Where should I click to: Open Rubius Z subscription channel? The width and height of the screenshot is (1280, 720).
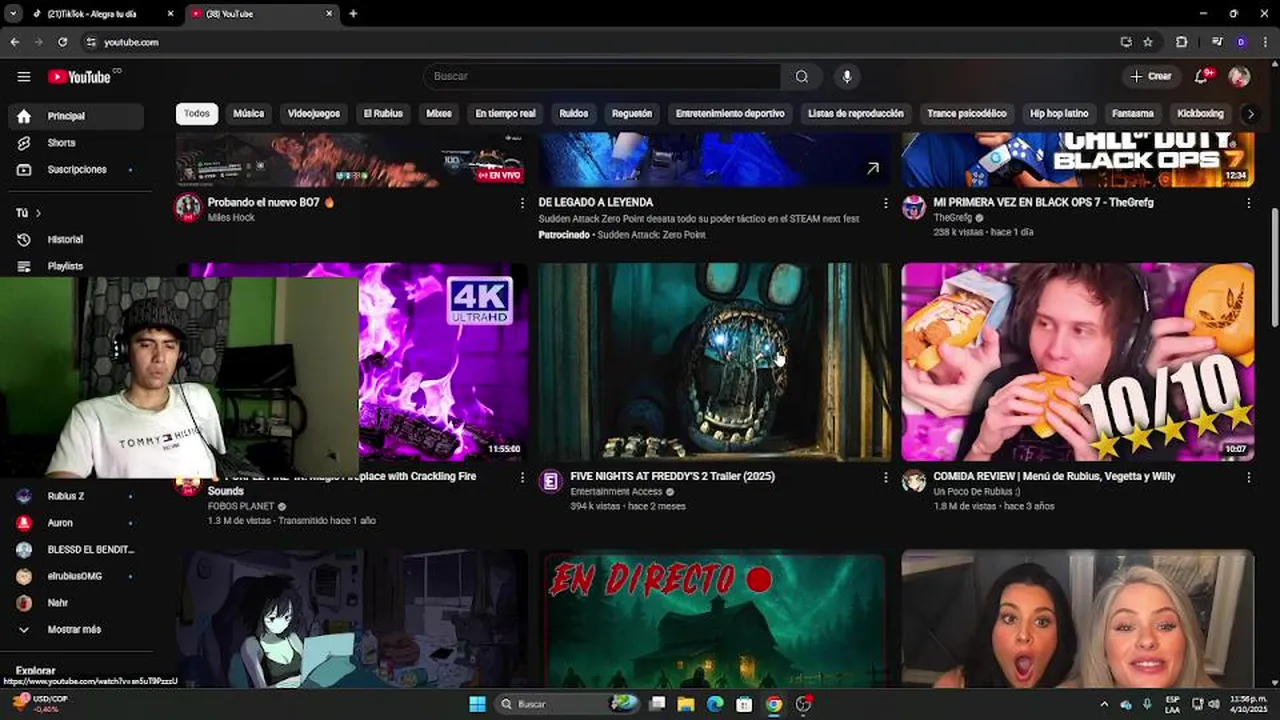[76, 496]
